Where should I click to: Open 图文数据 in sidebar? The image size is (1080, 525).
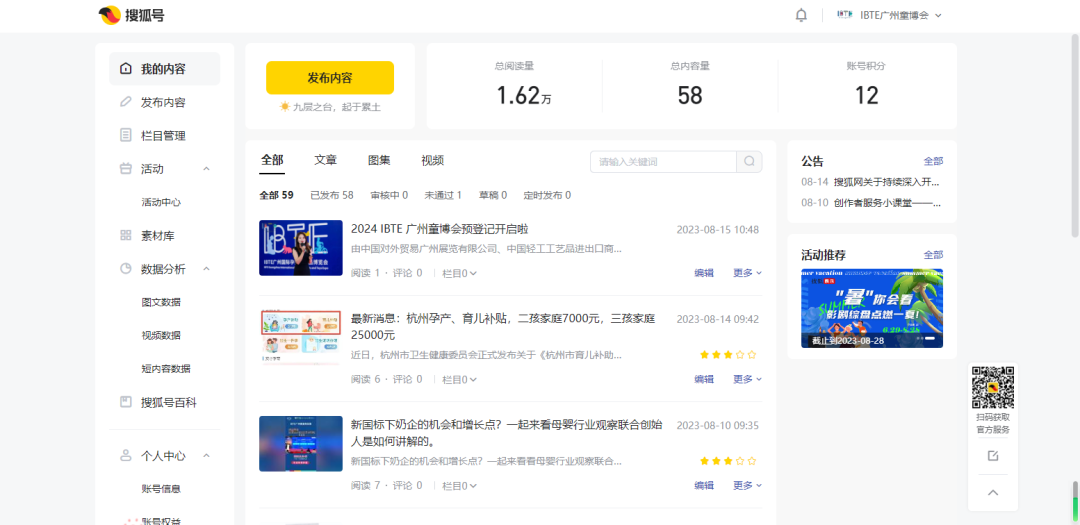pos(161,302)
